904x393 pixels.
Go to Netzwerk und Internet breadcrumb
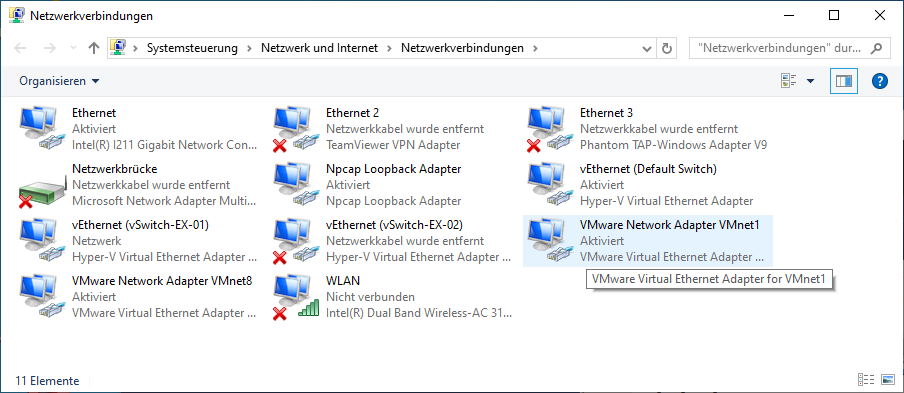pos(320,48)
